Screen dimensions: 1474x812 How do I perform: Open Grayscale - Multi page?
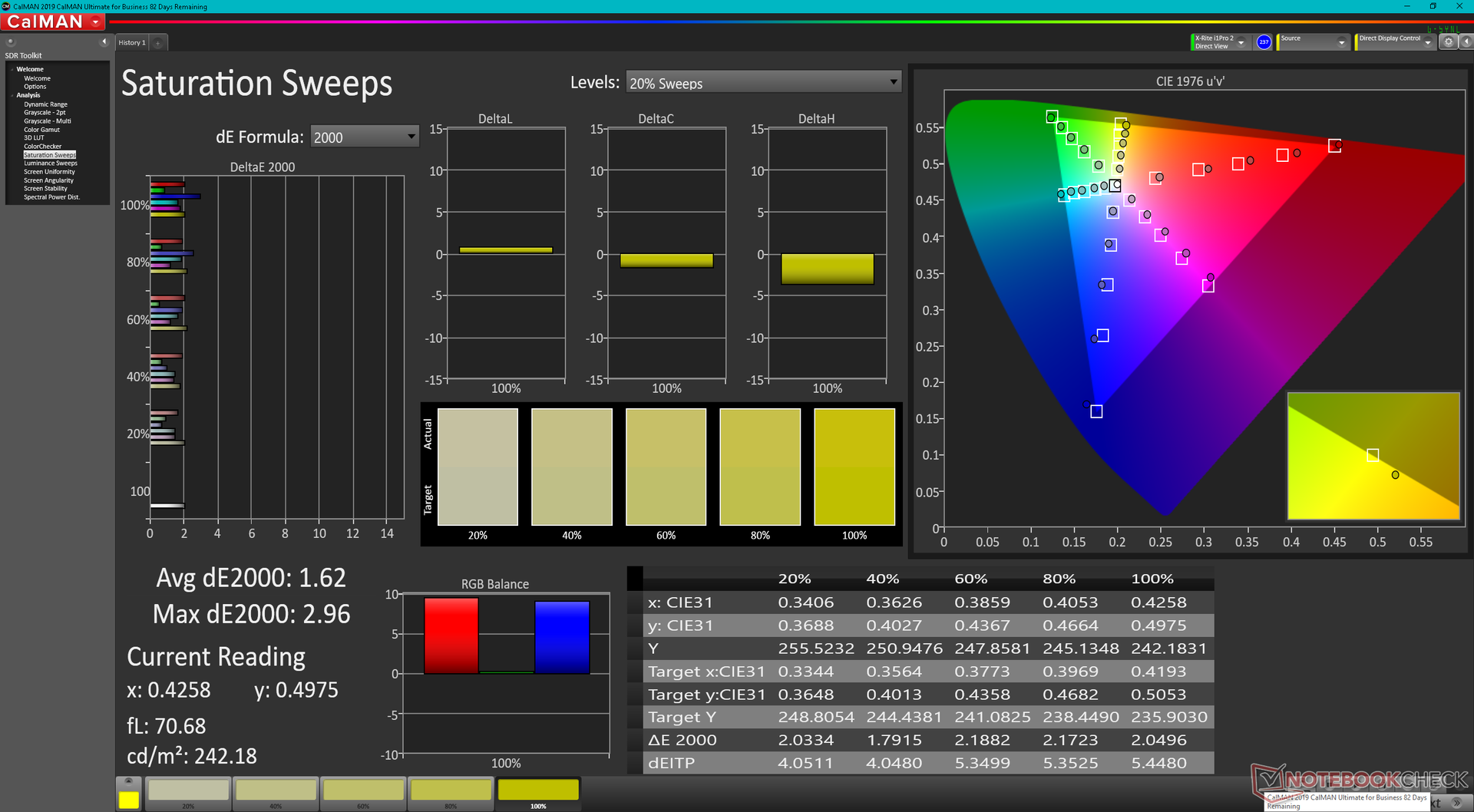coord(47,121)
